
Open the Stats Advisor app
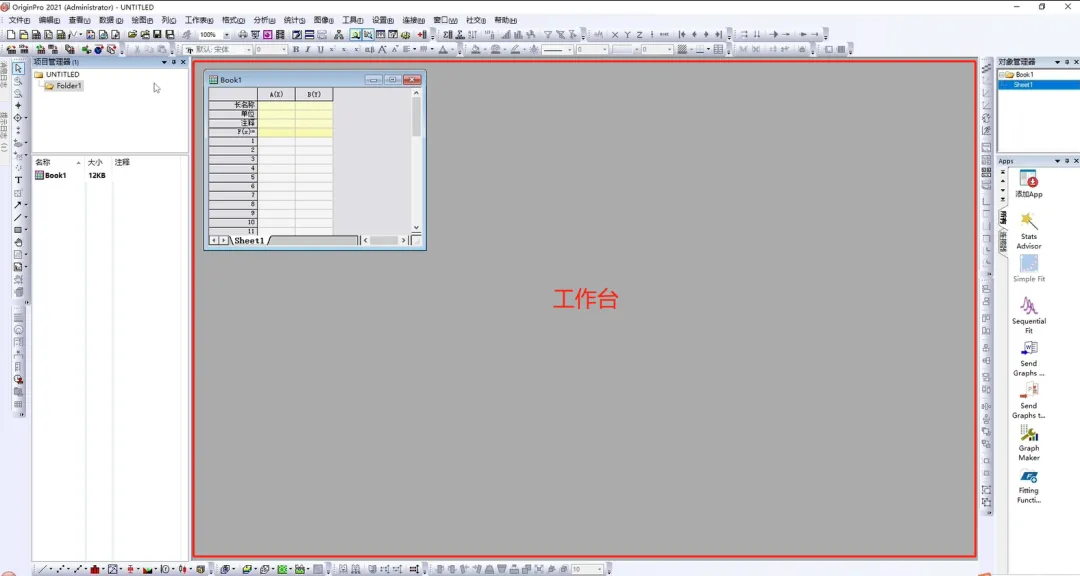[x=1028, y=230]
